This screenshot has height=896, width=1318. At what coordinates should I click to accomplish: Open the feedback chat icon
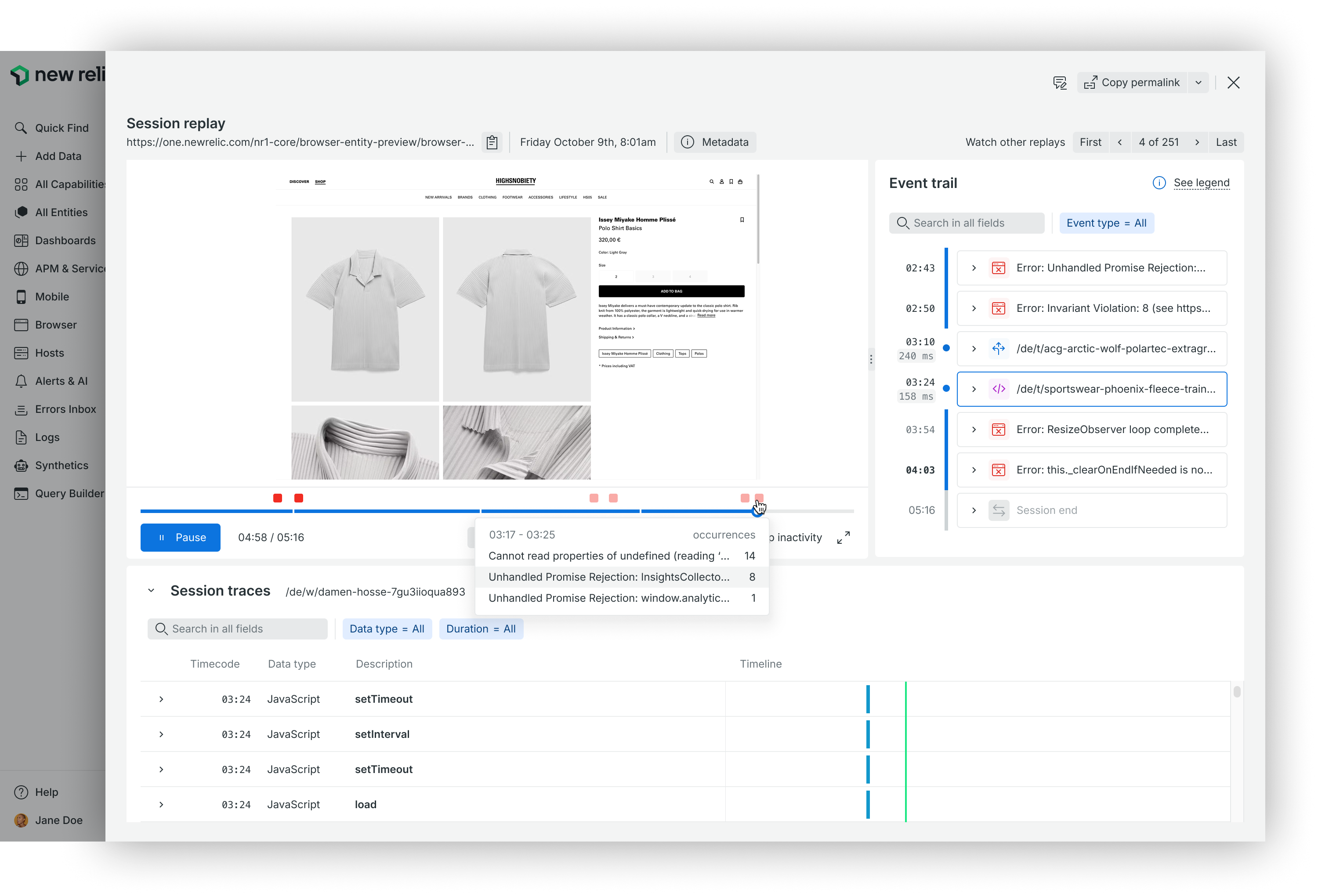pyautogui.click(x=1059, y=83)
